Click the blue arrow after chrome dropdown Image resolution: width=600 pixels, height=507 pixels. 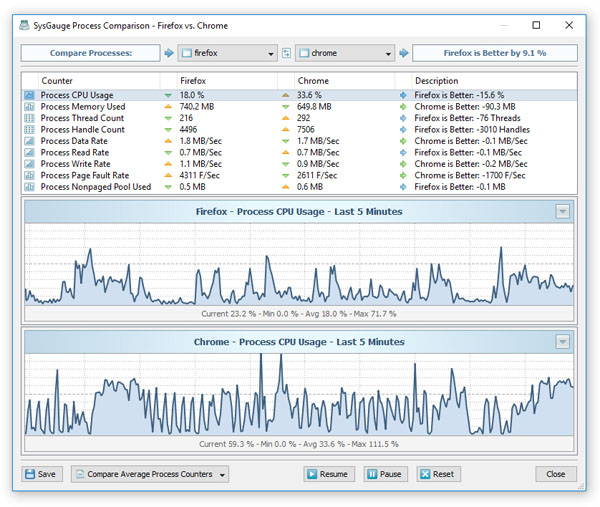tap(403, 53)
